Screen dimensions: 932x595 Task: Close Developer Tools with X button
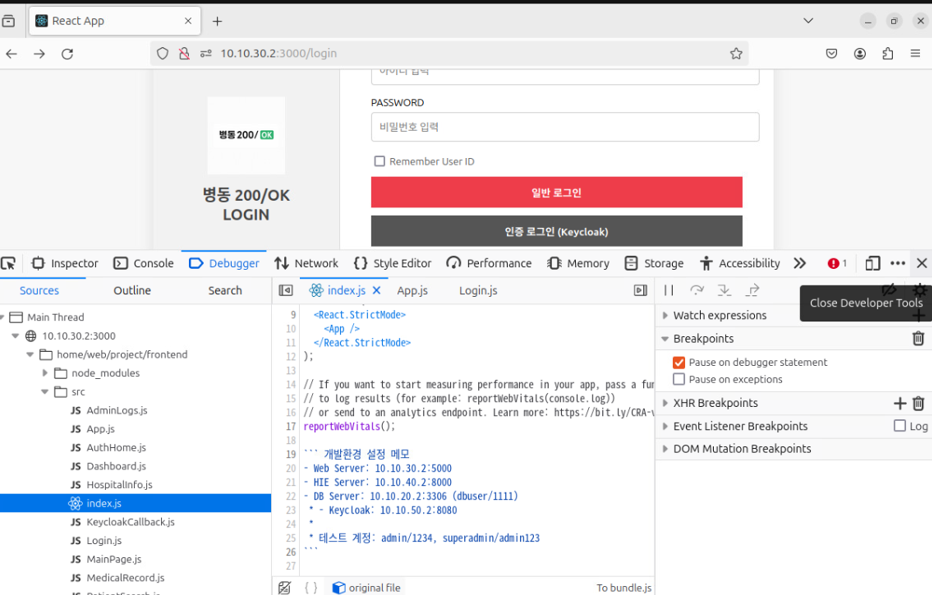click(x=922, y=263)
